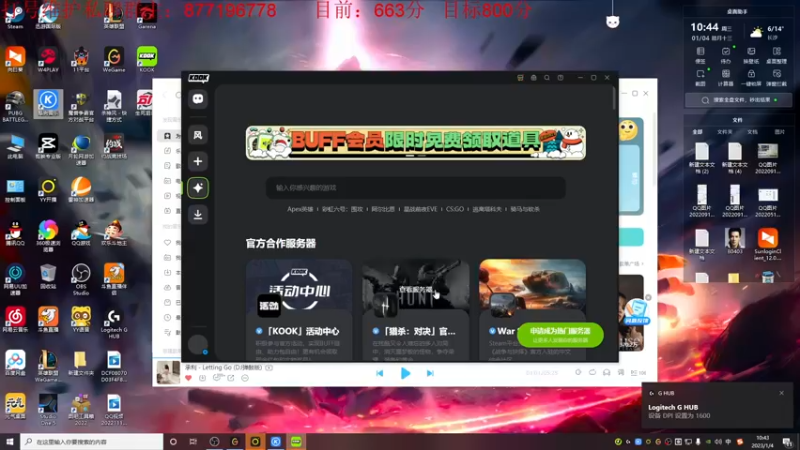
Task: Download the current song in music player
Action: coord(203,378)
